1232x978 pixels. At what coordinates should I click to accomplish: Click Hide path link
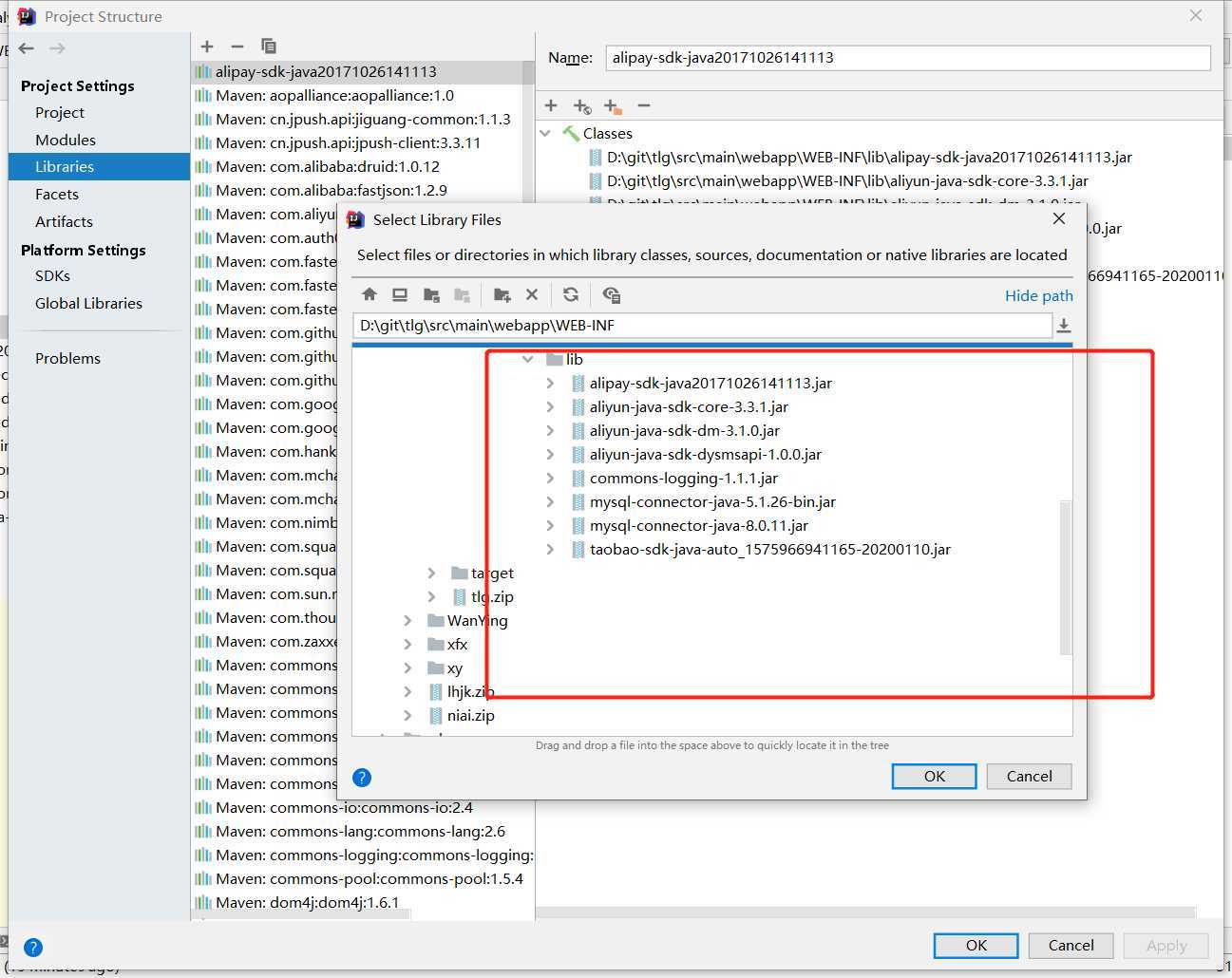[x=1039, y=295]
